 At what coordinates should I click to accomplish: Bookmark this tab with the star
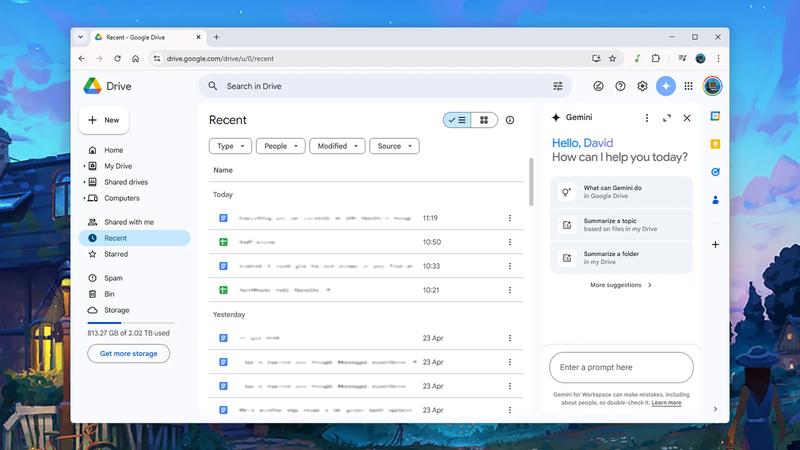612,59
